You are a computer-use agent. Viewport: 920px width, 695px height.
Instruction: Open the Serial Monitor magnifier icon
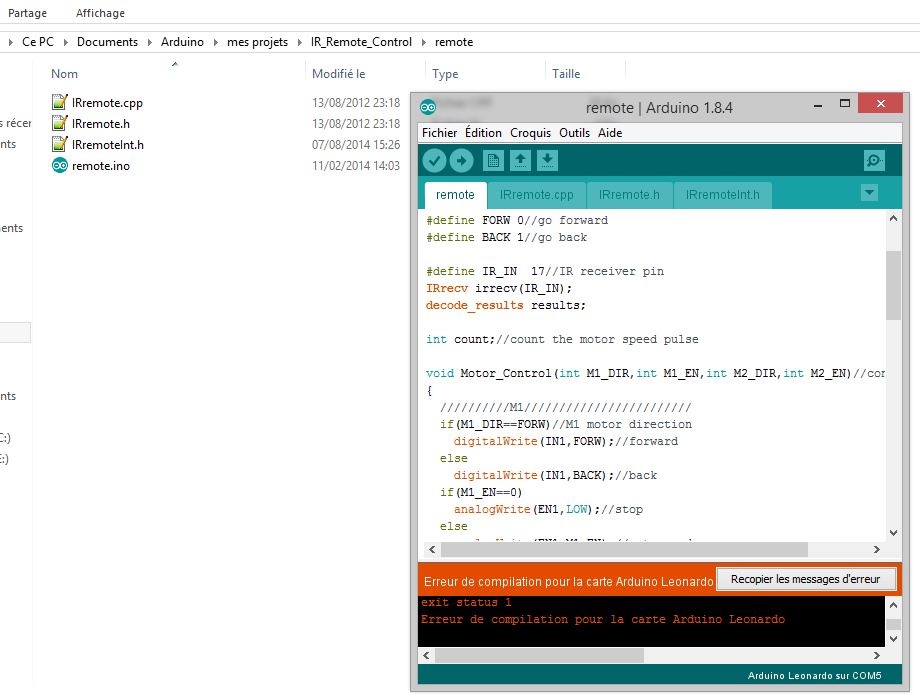point(874,161)
